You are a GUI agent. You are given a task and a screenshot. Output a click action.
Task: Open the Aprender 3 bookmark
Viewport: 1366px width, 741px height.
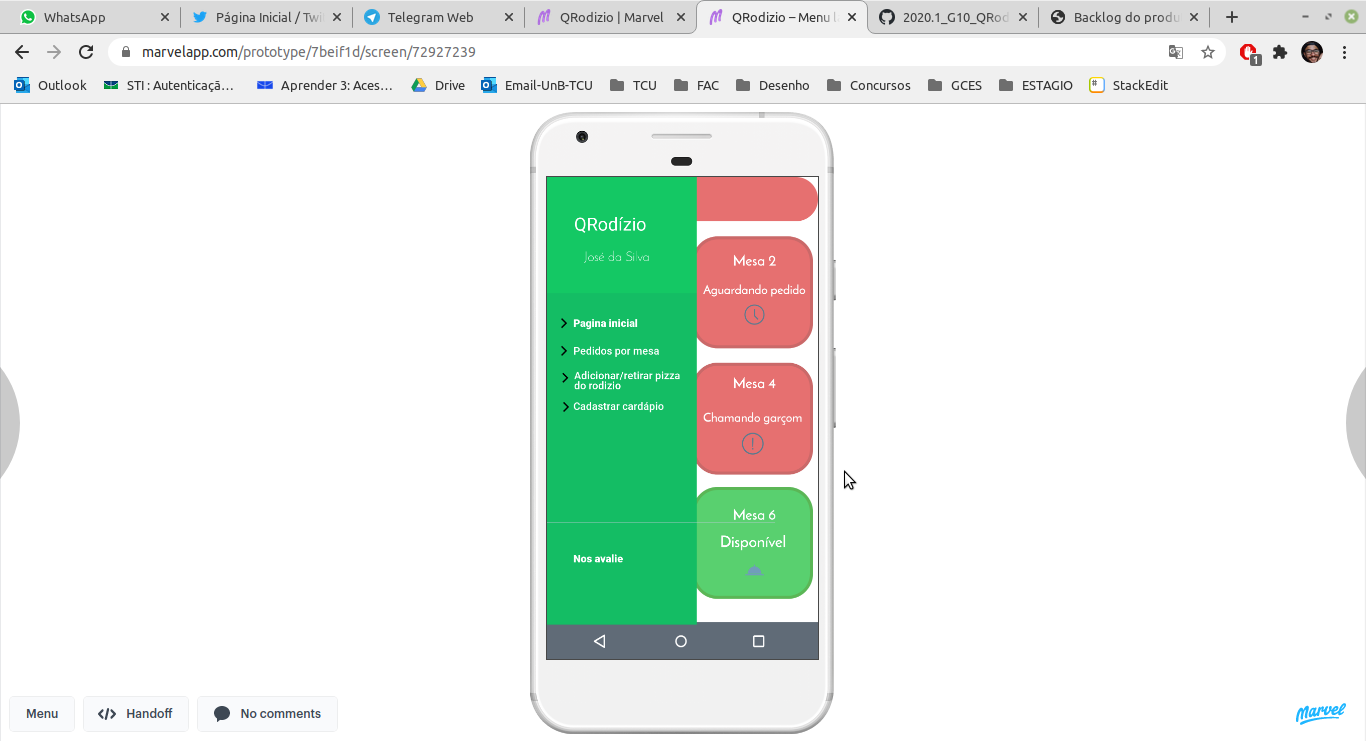coord(325,85)
